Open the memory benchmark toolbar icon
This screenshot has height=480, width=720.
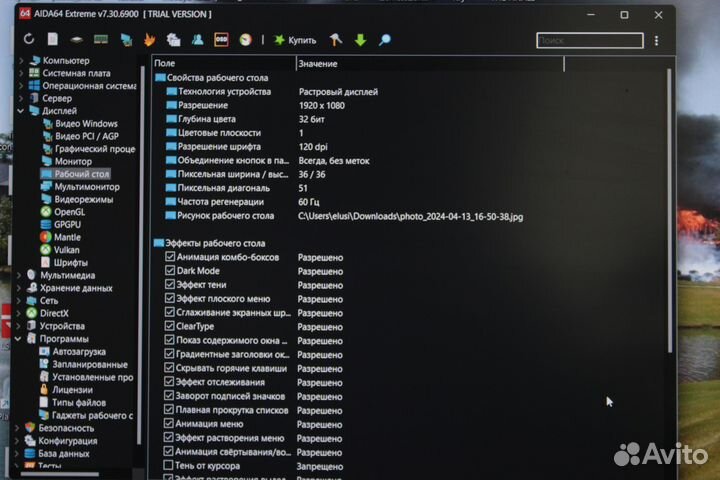point(101,40)
